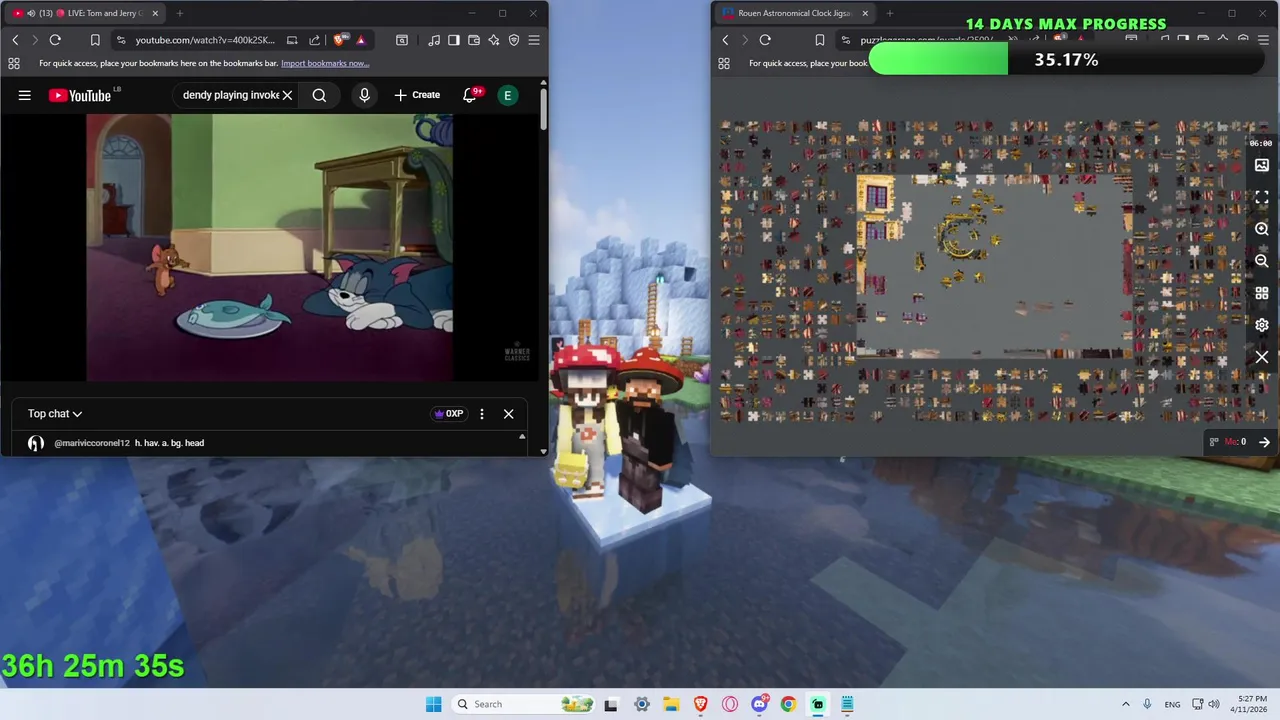The height and width of the screenshot is (720, 1280).
Task: Collapse chat using the small up arrow
Action: [521, 437]
